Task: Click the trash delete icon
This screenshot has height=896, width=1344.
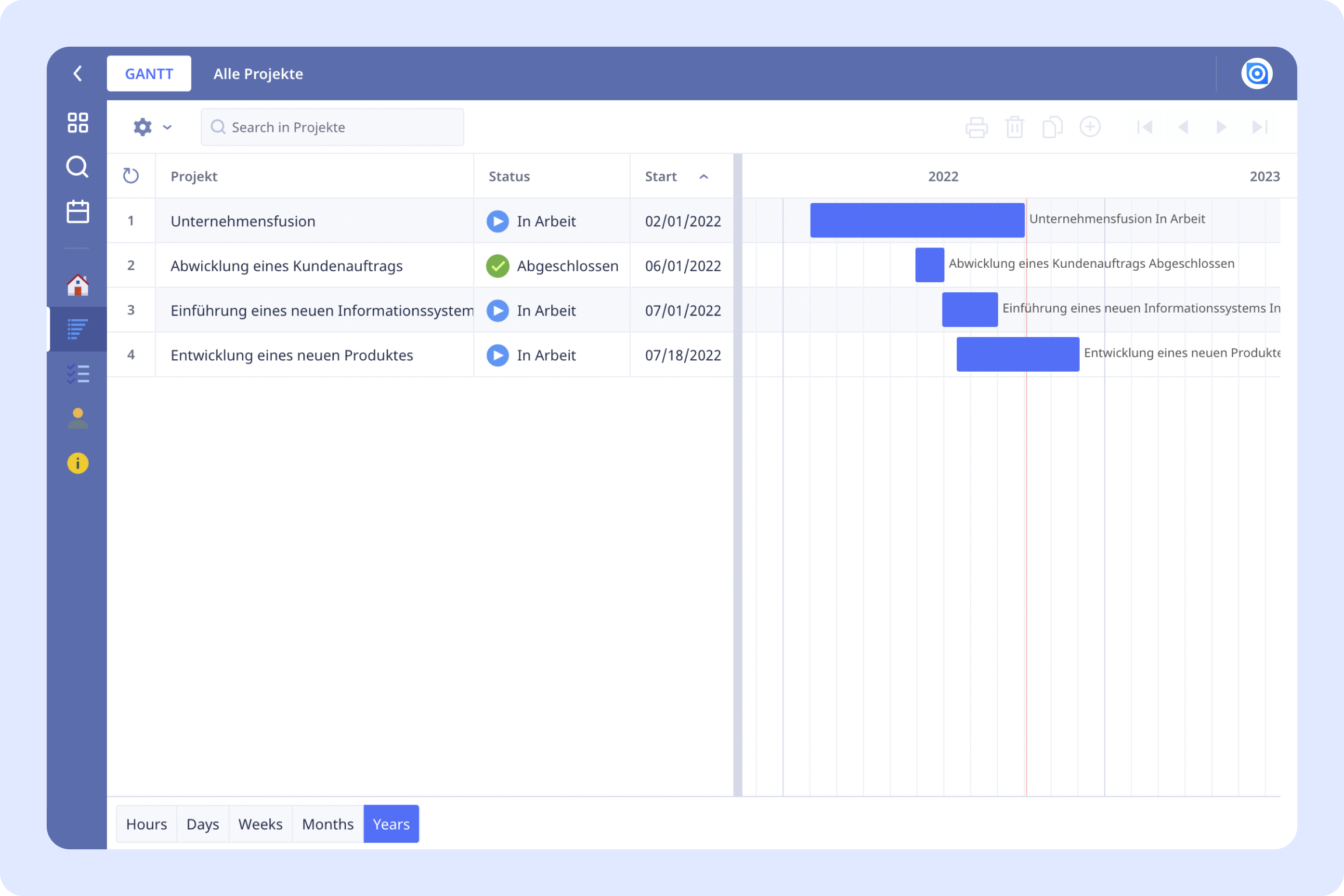Action: pyautogui.click(x=1014, y=127)
